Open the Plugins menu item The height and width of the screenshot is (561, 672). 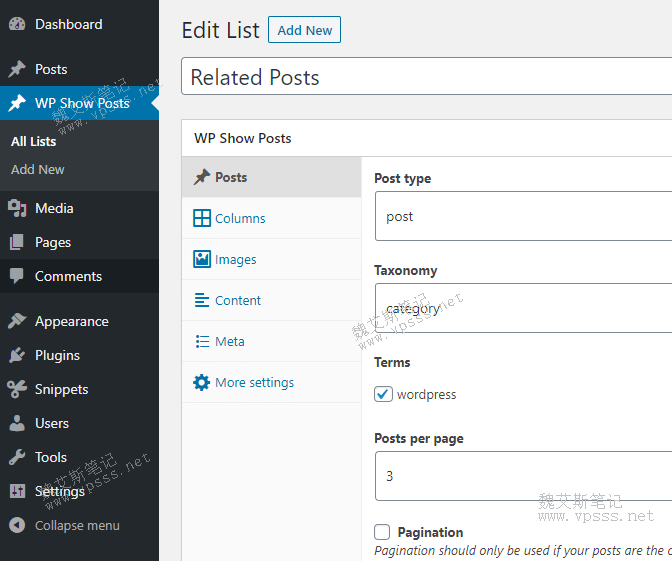click(x=79, y=355)
